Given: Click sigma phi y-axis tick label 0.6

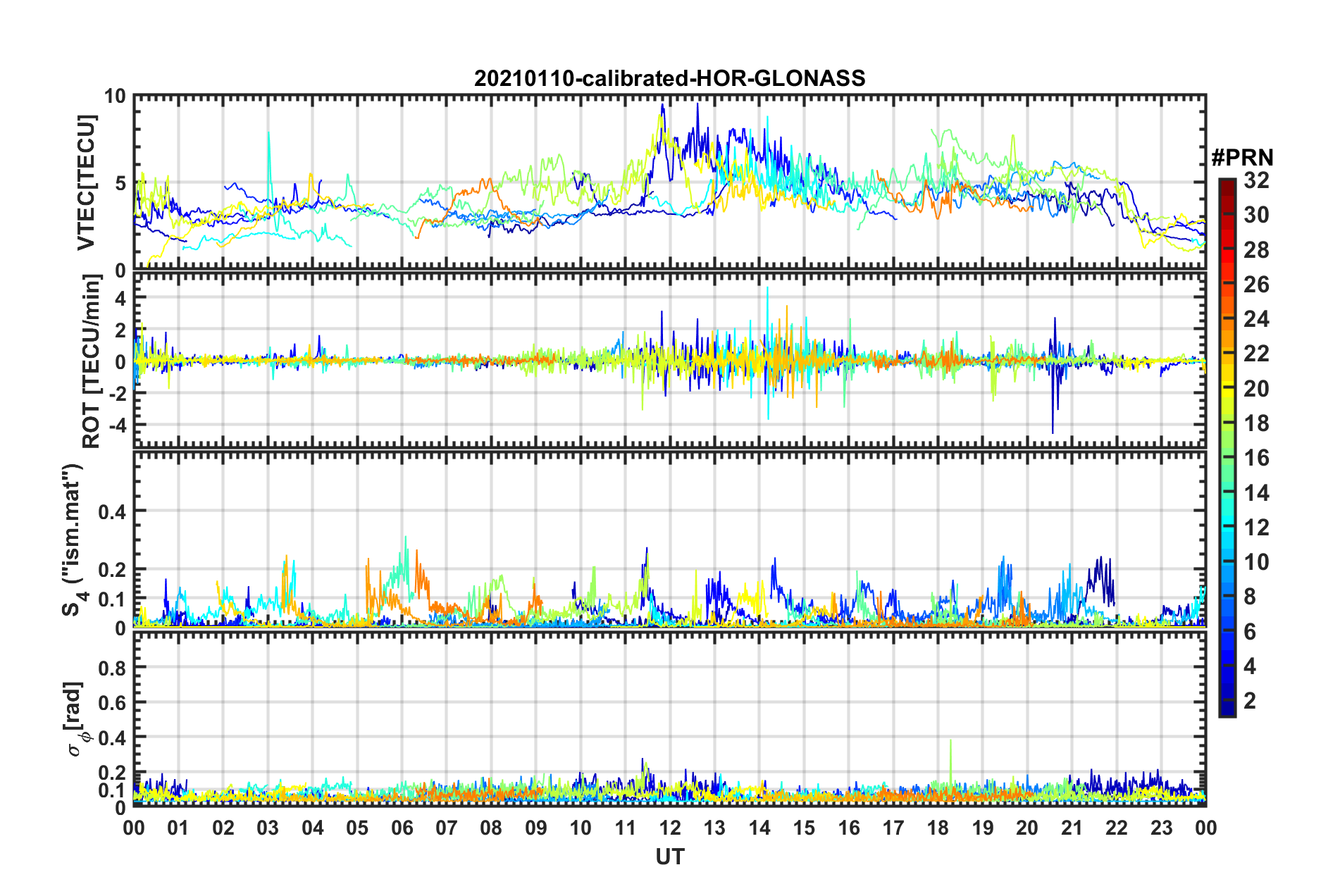Looking at the screenshot, I should click(x=112, y=703).
